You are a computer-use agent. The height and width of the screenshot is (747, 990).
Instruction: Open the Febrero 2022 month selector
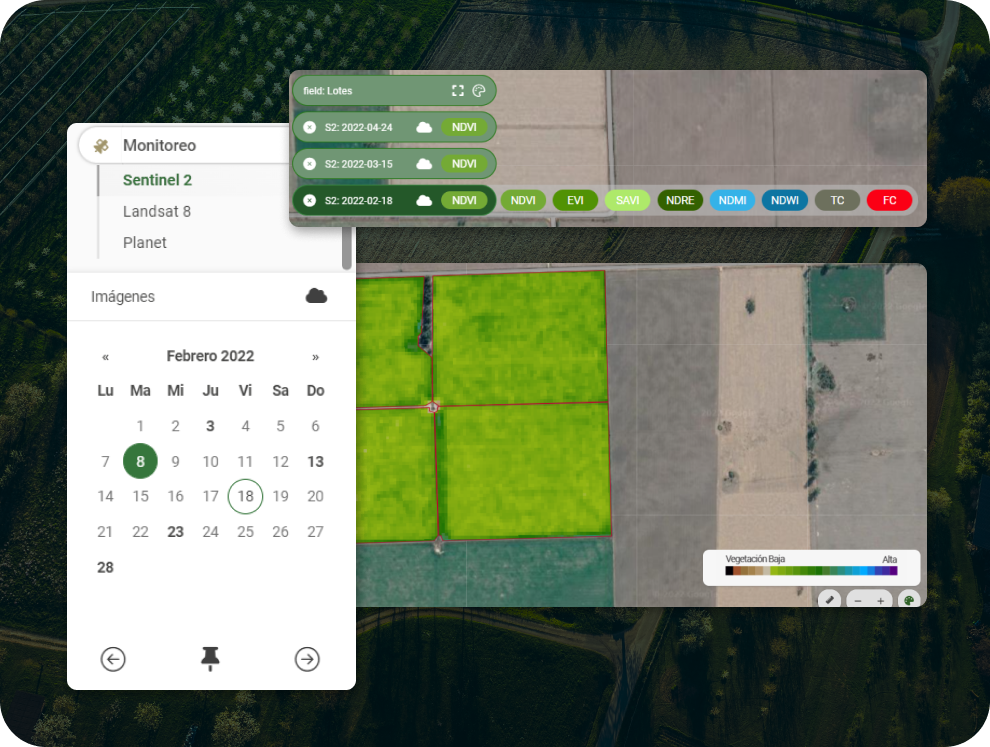pos(210,356)
